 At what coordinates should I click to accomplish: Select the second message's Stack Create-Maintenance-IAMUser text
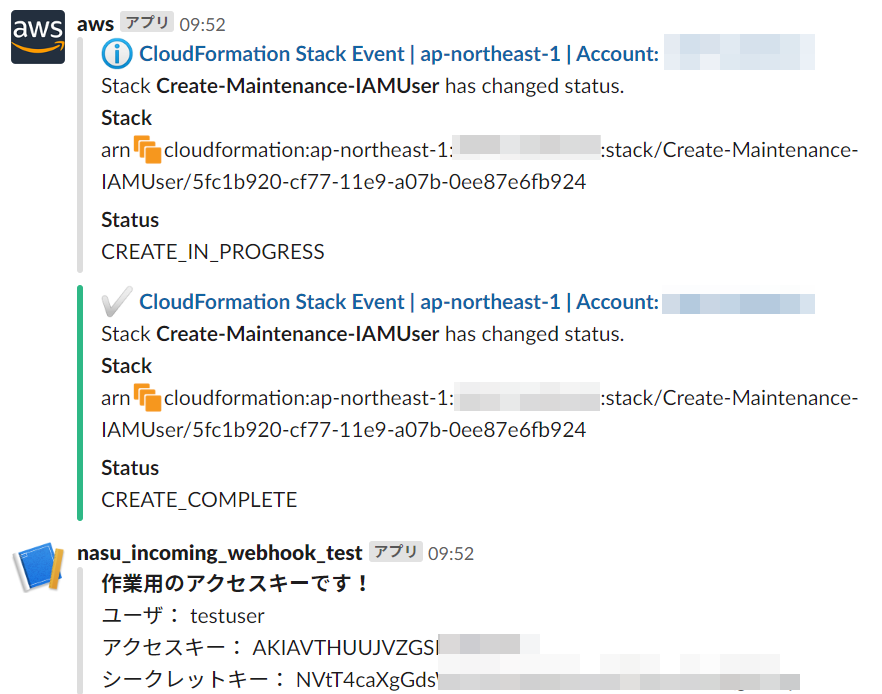coord(270,334)
